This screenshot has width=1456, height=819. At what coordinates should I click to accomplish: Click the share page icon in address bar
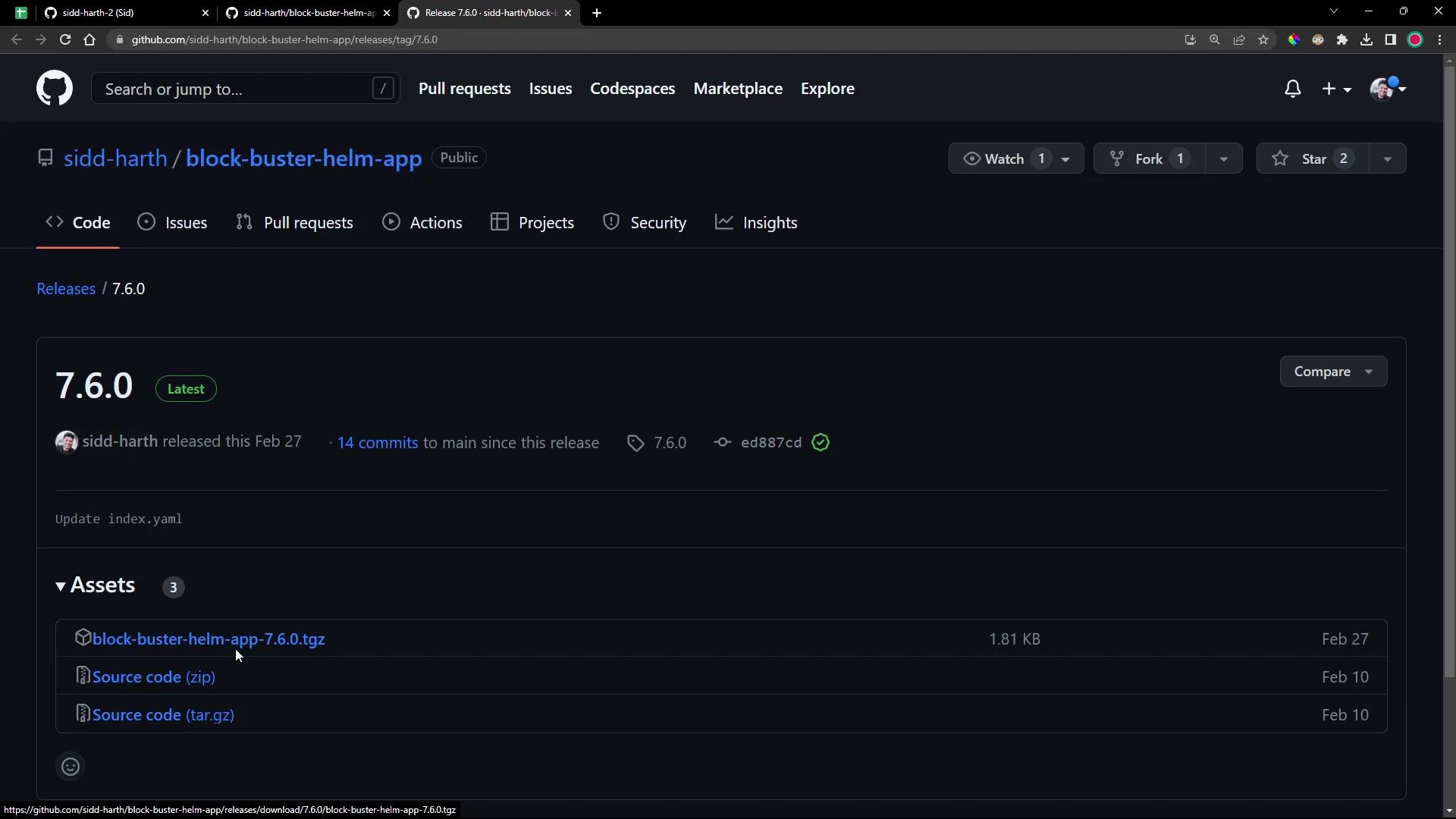(1239, 39)
